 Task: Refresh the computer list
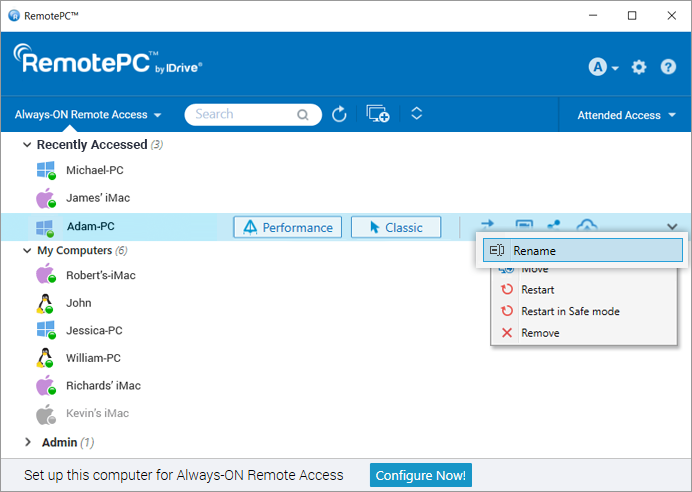[x=339, y=114]
